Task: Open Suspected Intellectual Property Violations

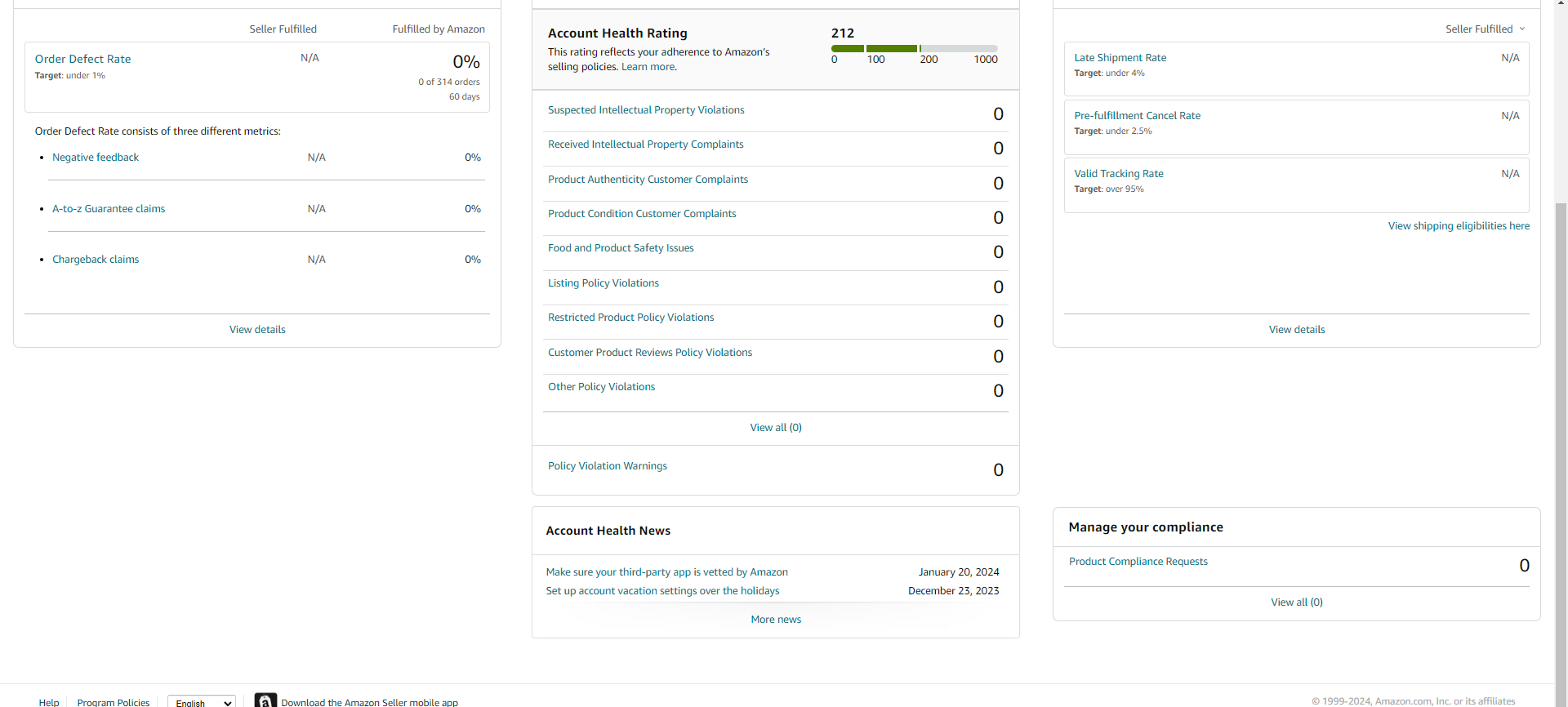Action: click(646, 109)
